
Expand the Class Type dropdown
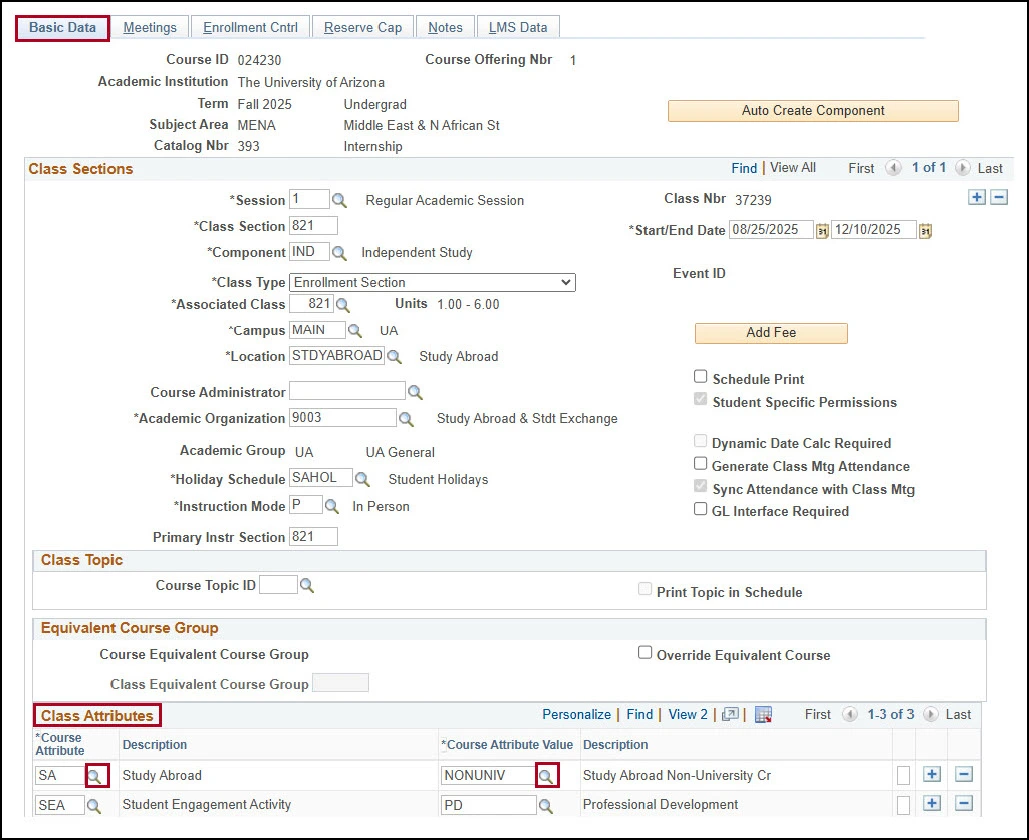(x=432, y=283)
